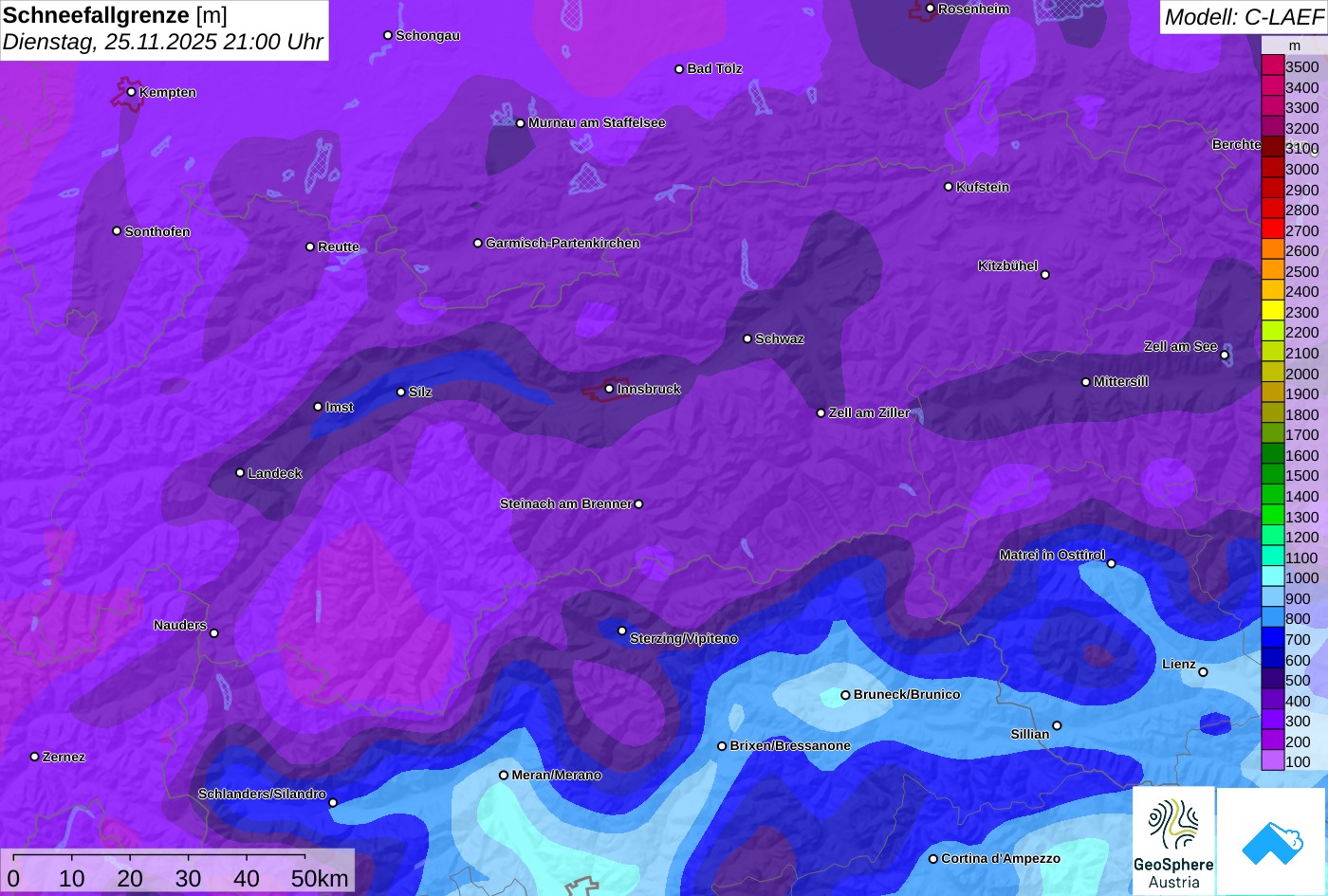The width and height of the screenshot is (1328, 896).
Task: Select the Zell am Ziller label
Action: 869,412
